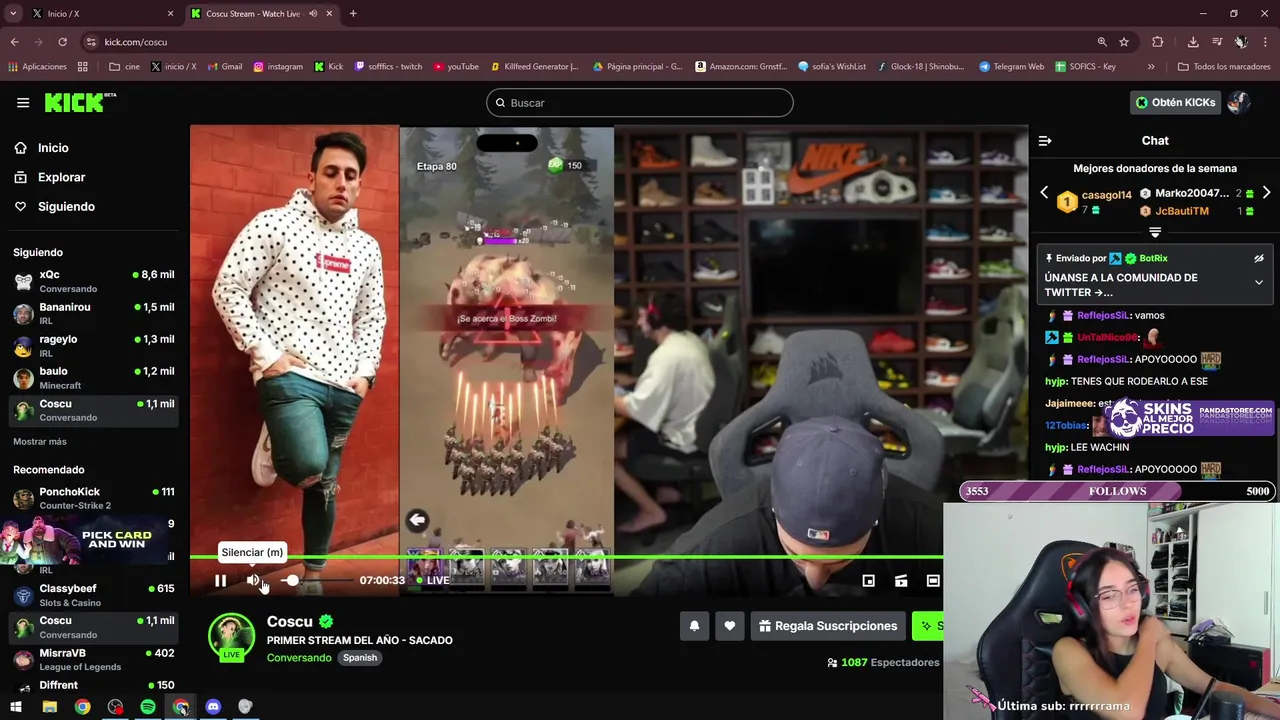1280x720 pixels.
Task: Show previous top donors arrow
Action: [x=1044, y=193]
